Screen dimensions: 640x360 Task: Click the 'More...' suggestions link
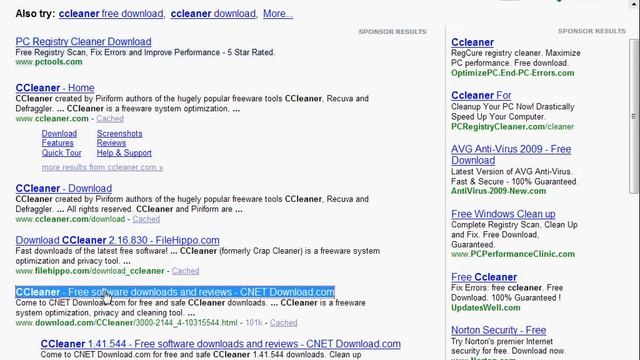coord(278,13)
